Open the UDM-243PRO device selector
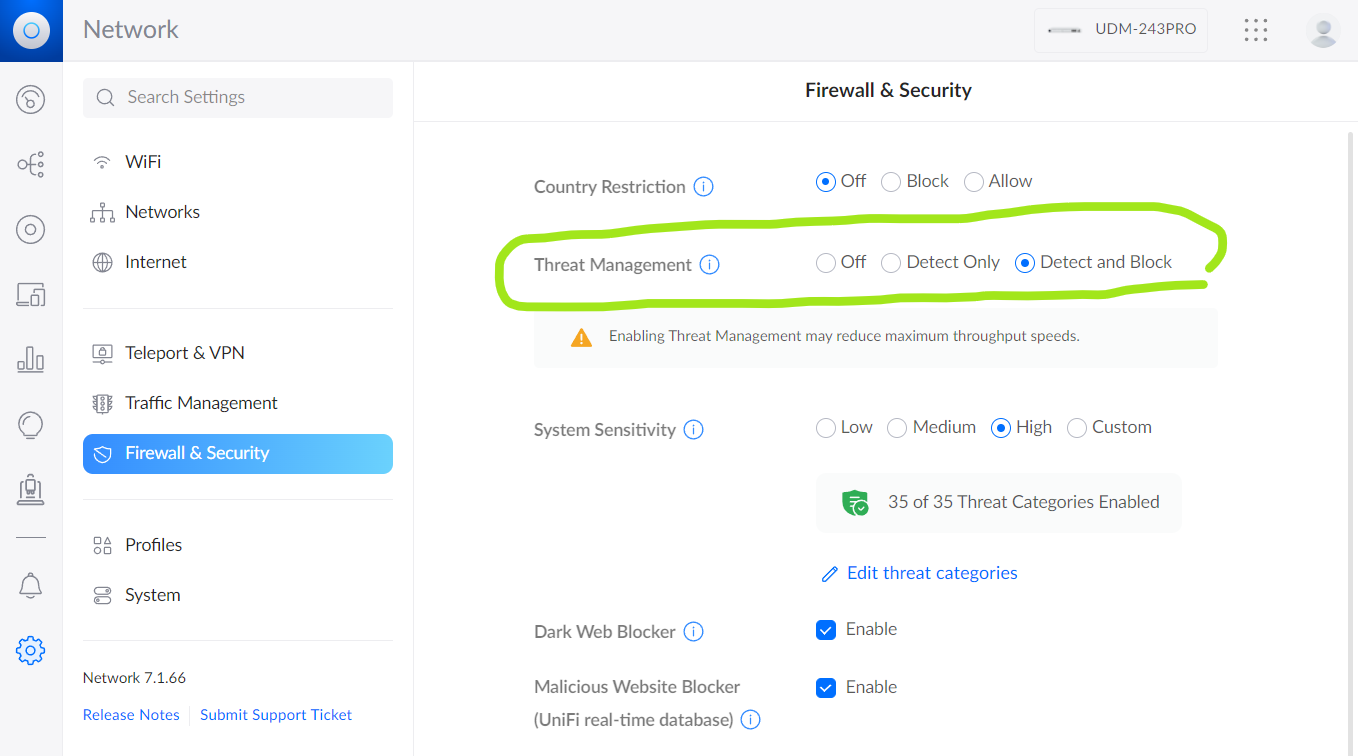 (1121, 30)
